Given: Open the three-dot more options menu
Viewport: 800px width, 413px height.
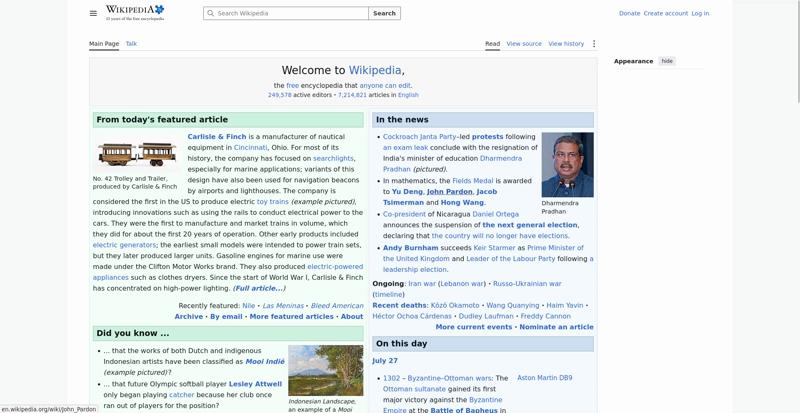Looking at the screenshot, I should [594, 44].
